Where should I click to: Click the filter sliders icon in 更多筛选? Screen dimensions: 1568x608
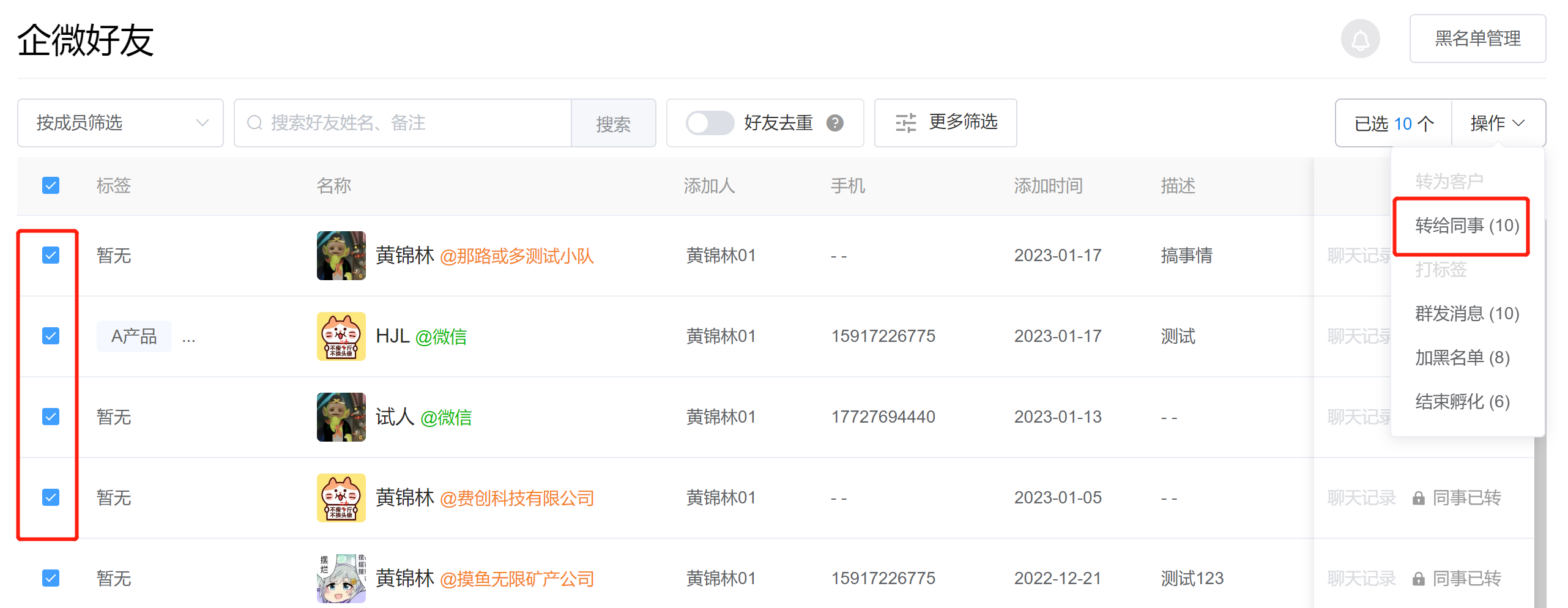tap(905, 123)
